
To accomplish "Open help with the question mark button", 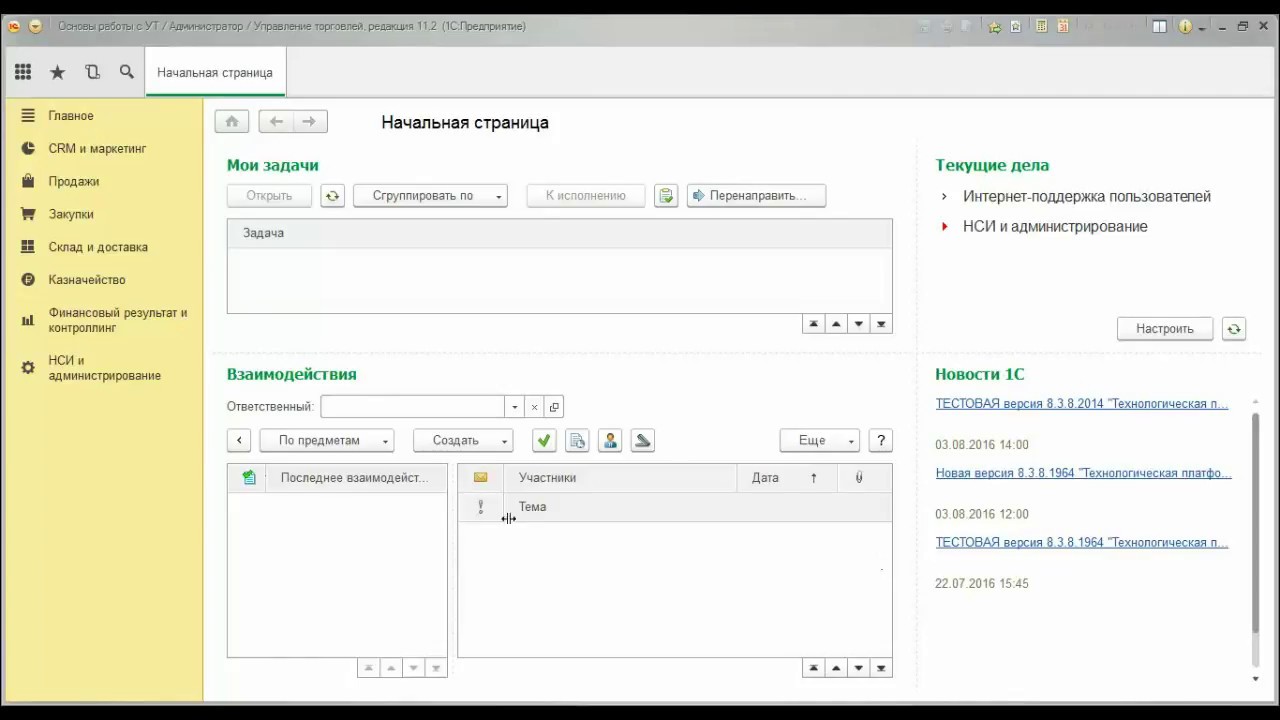I will point(881,440).
